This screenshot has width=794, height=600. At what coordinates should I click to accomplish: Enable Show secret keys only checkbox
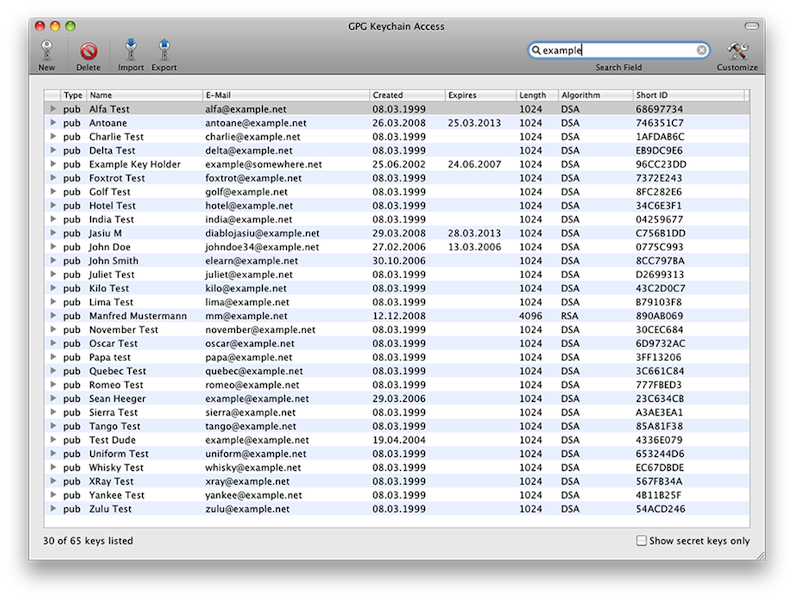point(642,541)
